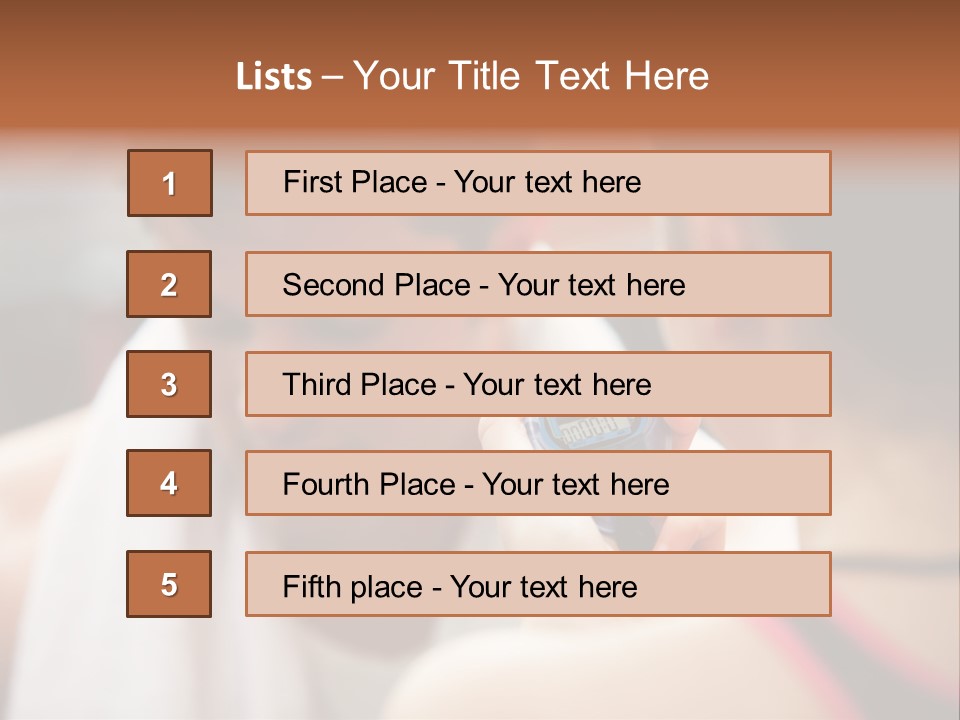Select the number 1 box
The height and width of the screenshot is (720, 960).
tap(170, 183)
